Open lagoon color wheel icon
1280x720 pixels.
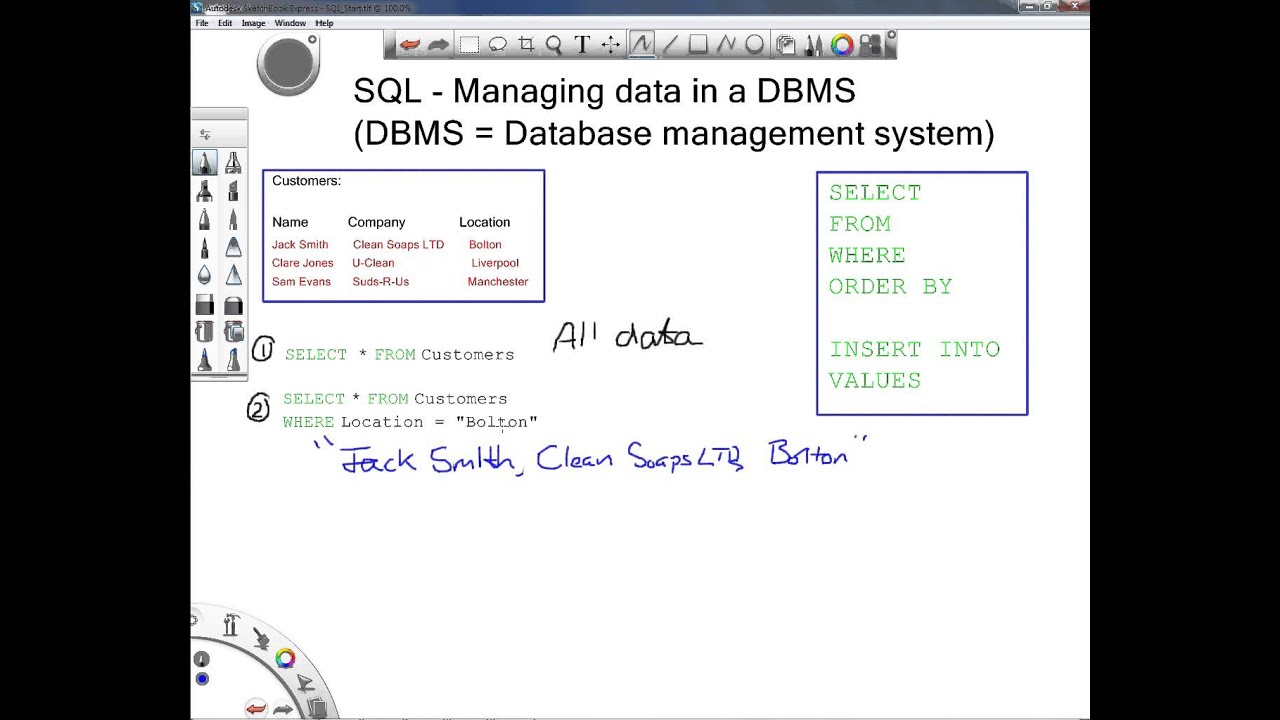[x=285, y=658]
